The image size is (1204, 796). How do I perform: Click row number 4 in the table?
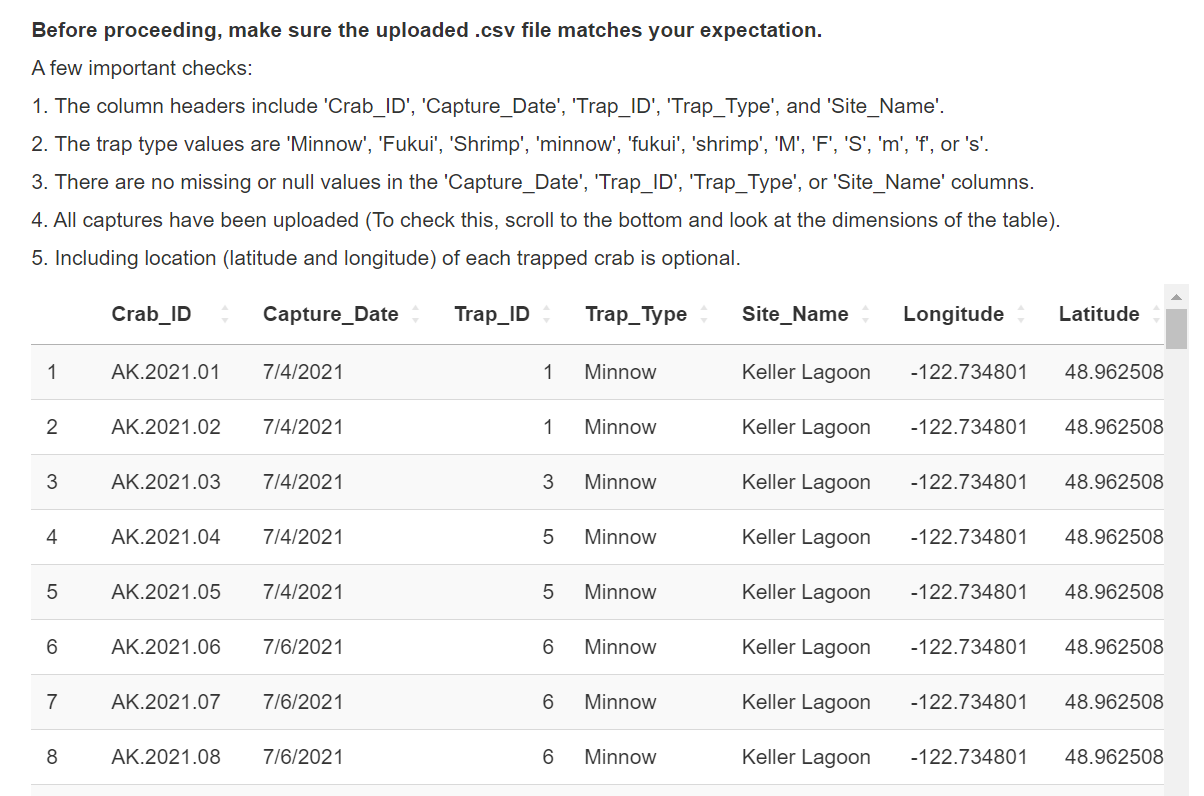(52, 537)
